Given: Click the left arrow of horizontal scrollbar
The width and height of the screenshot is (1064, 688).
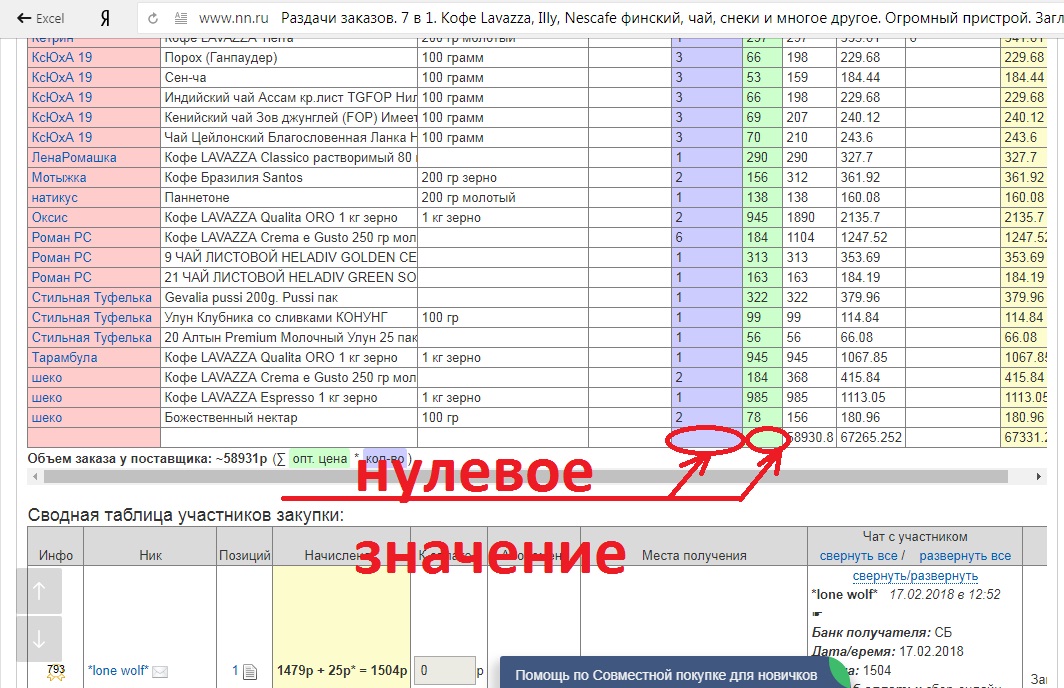Looking at the screenshot, I should tap(35, 477).
